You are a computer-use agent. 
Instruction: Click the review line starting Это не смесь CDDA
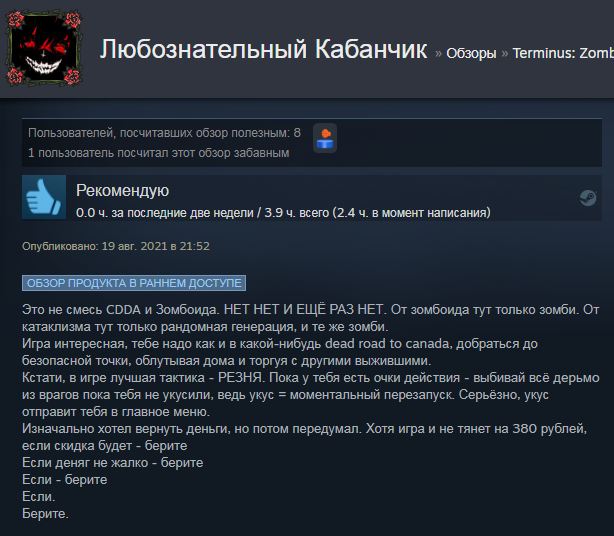[x=311, y=310]
